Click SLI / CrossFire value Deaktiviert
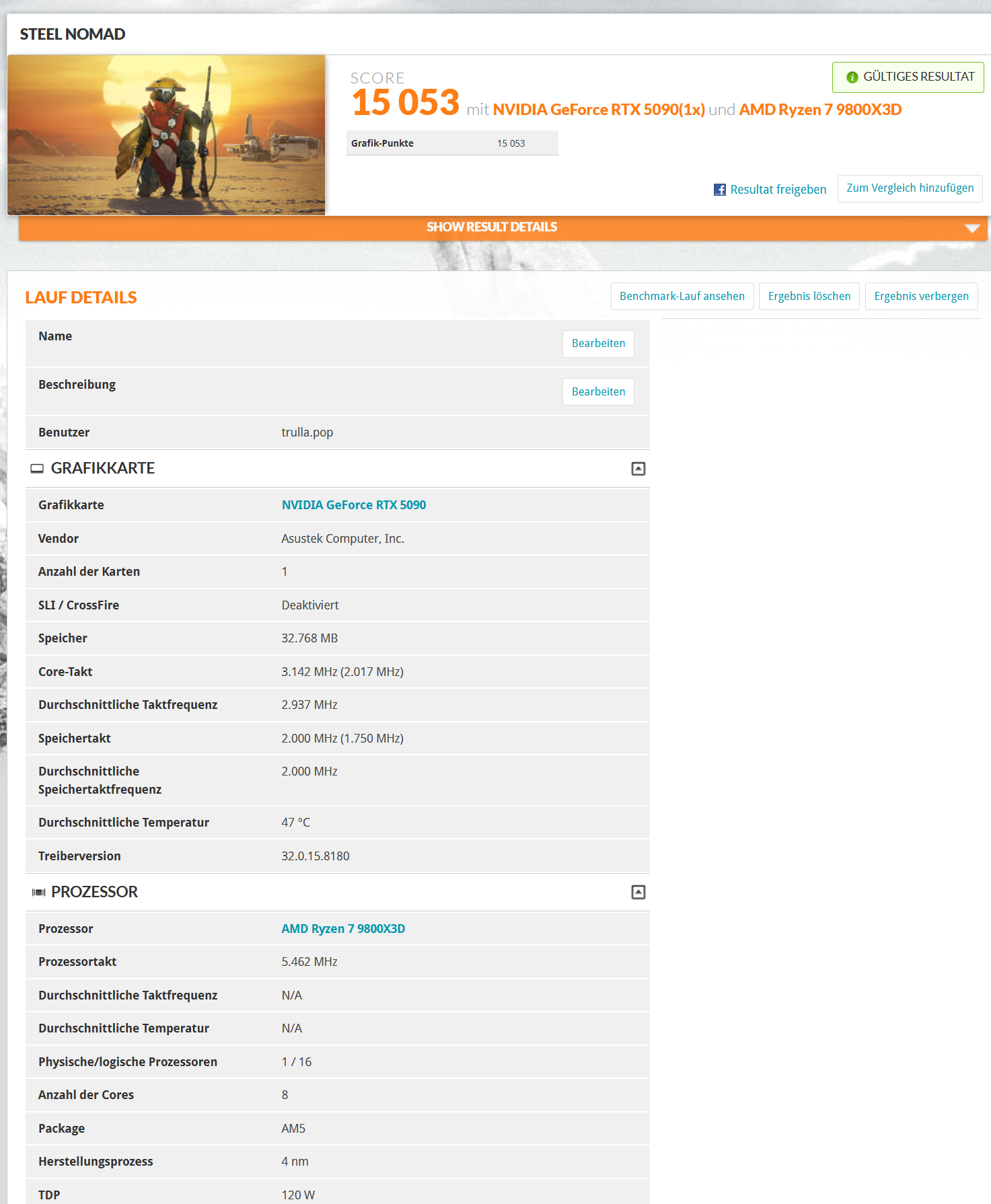This screenshot has width=991, height=1204. pos(309,605)
